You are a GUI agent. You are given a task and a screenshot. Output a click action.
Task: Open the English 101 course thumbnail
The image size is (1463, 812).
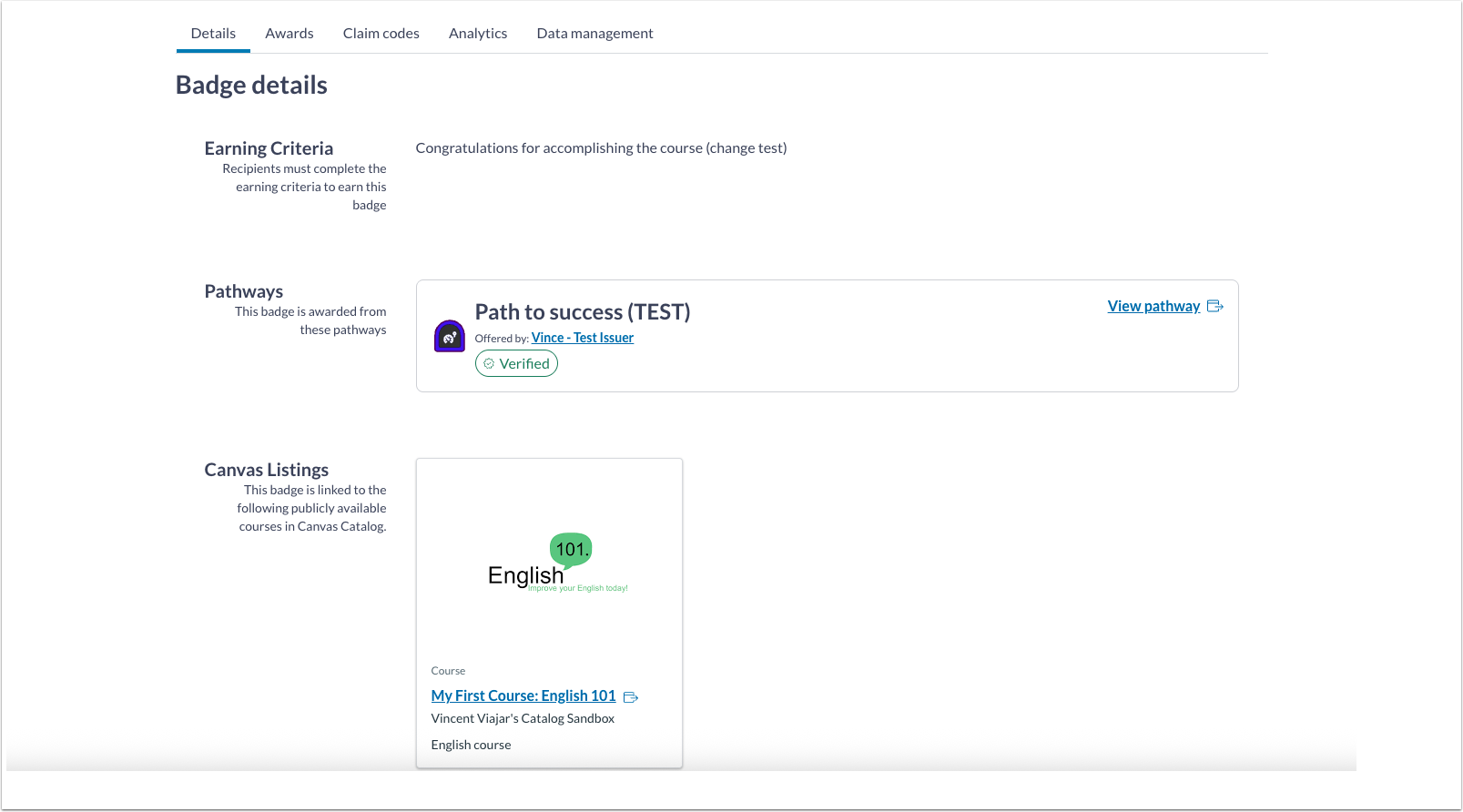549,562
